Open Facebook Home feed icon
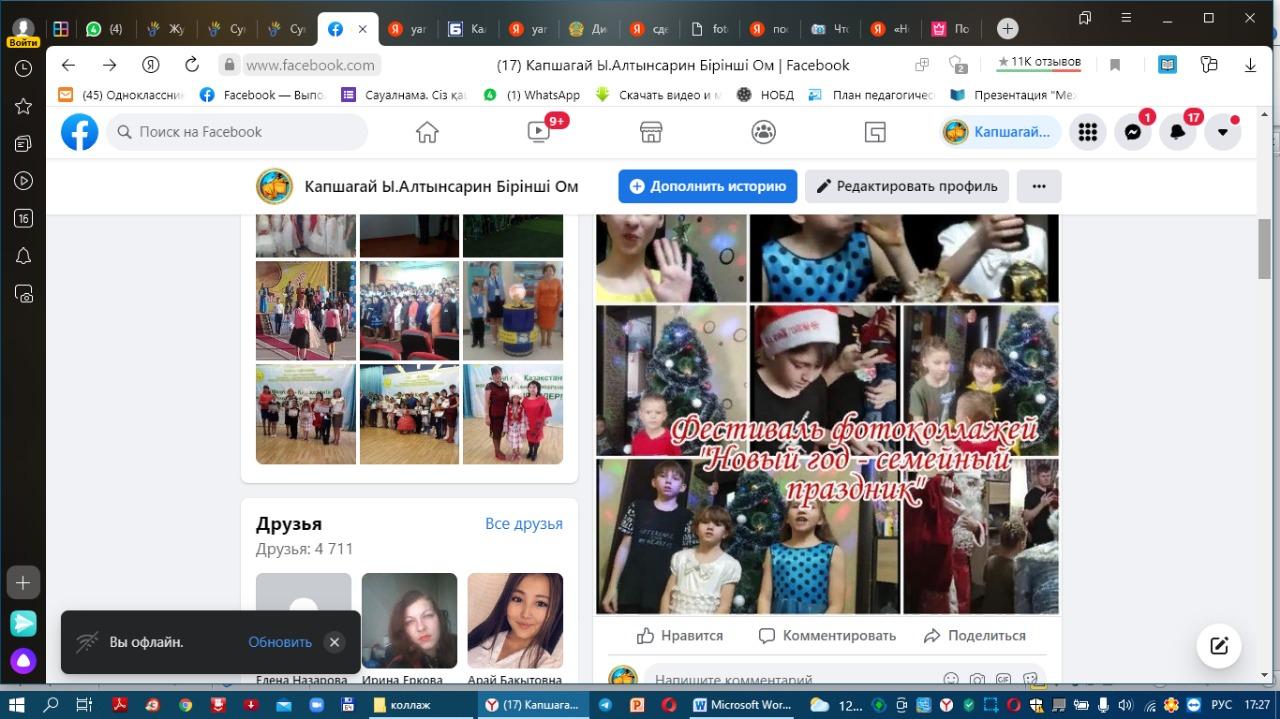Screen dimensions: 1280x719 (427, 132)
